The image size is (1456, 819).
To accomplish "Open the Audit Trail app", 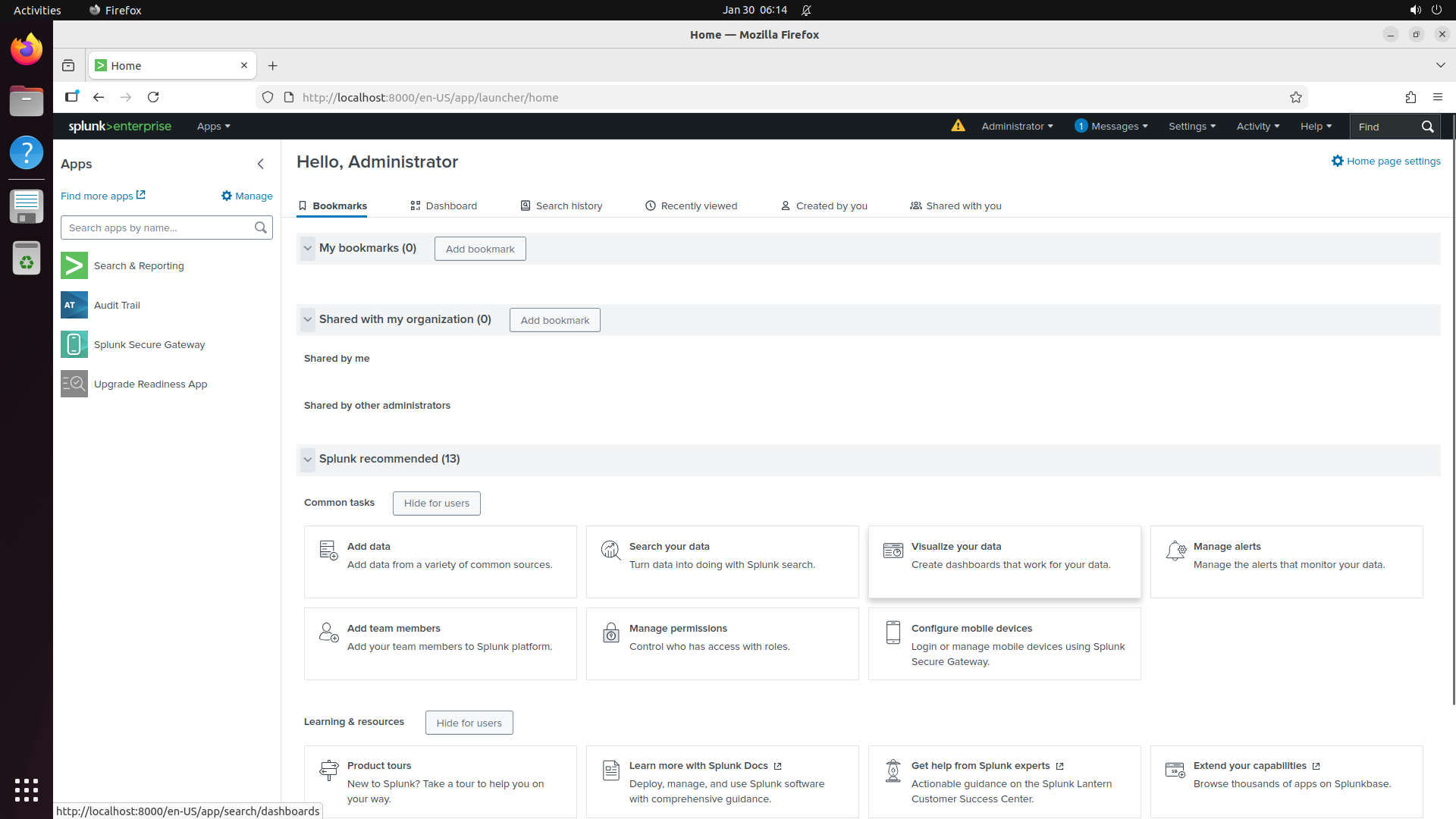I will click(116, 305).
